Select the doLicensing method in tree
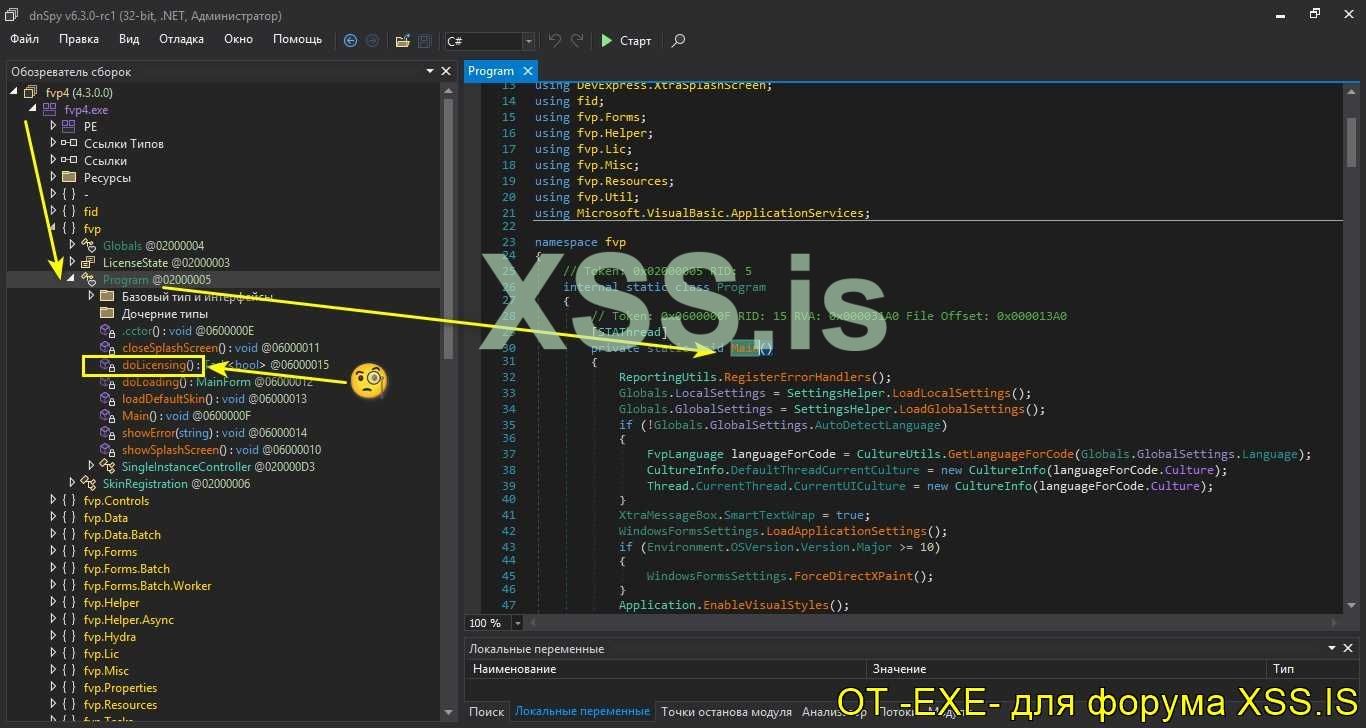 coord(160,365)
